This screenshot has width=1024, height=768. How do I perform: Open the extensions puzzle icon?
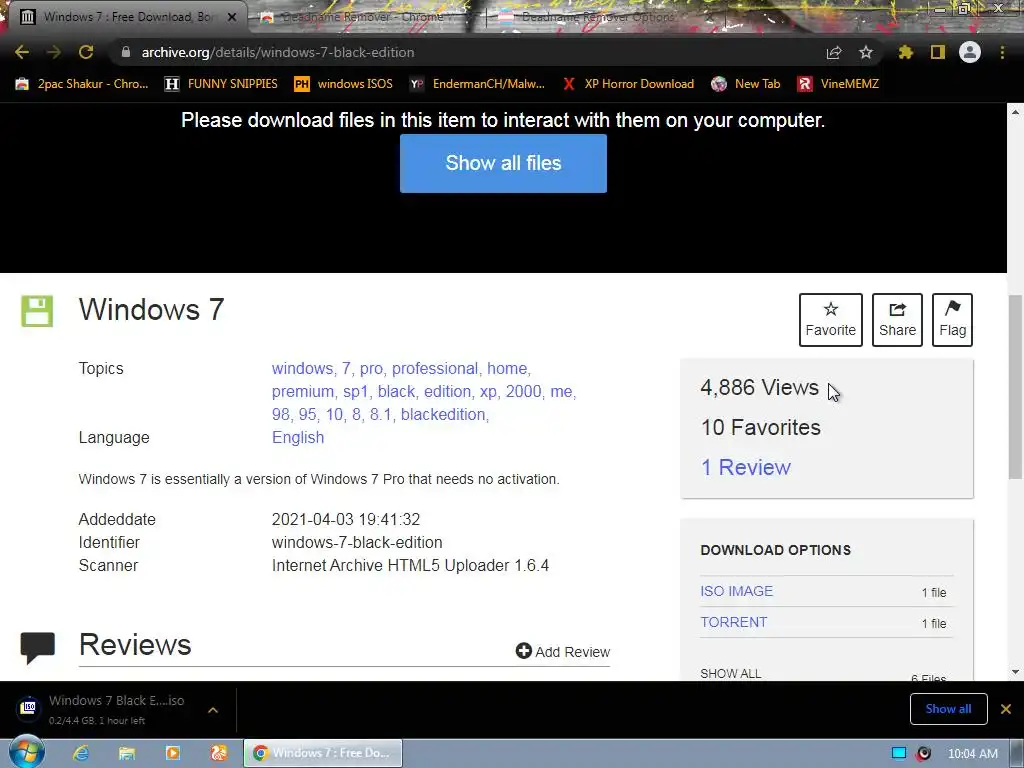pyautogui.click(x=906, y=52)
